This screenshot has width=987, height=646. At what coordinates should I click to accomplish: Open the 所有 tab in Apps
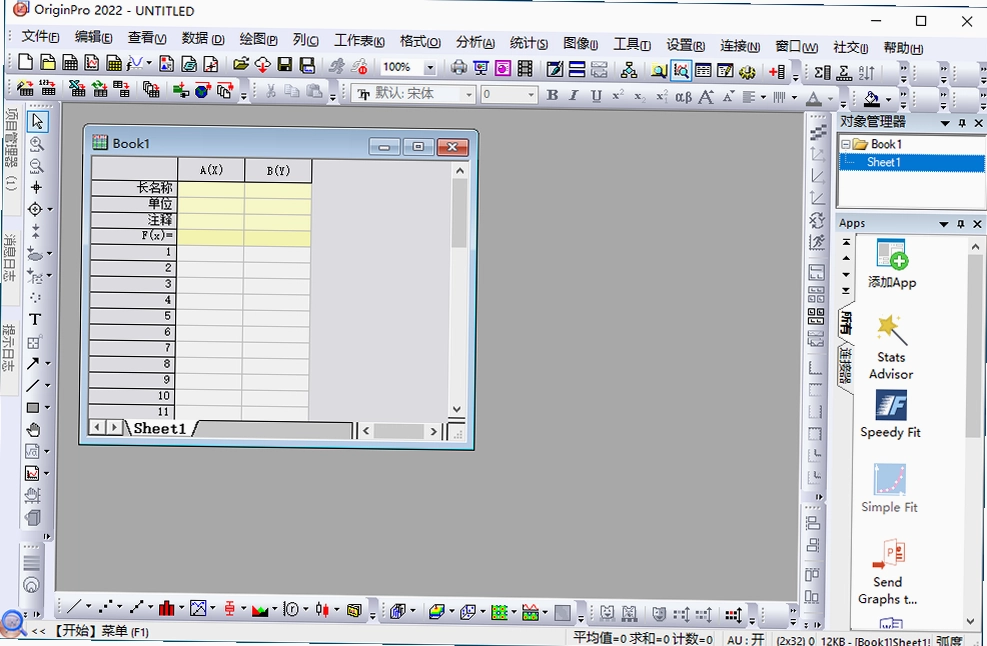pos(845,323)
